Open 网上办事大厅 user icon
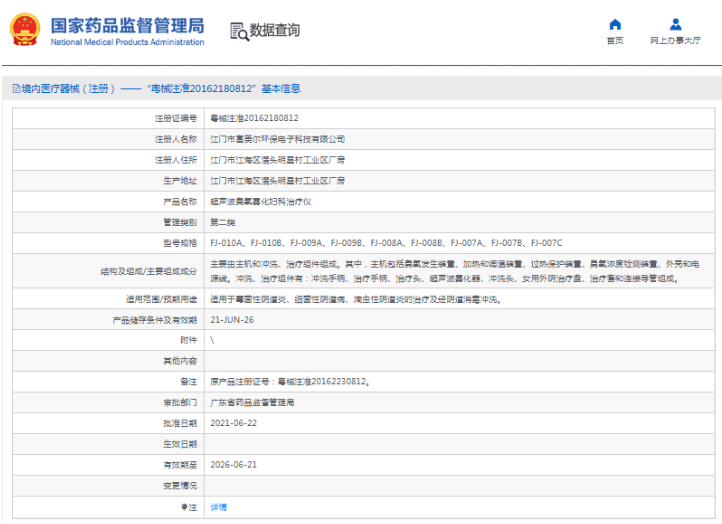722x524 pixels. [675, 24]
